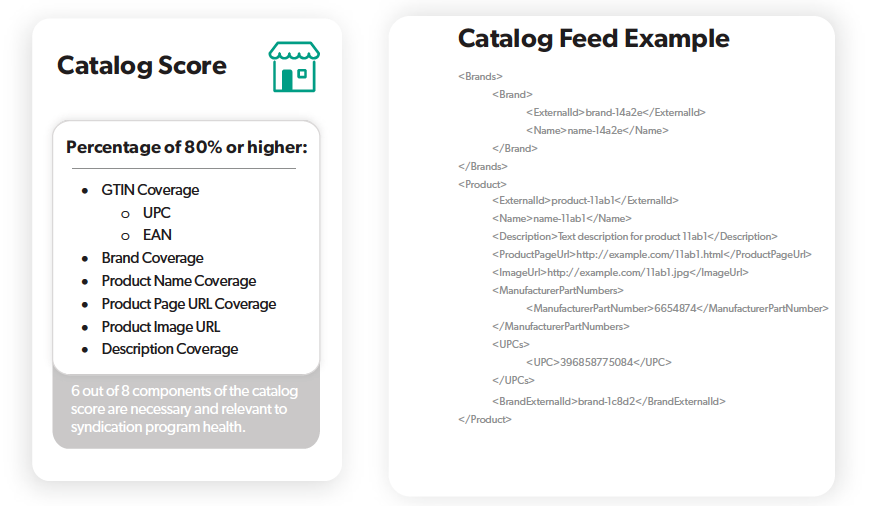Viewport: 871px width, 506px height.
Task: Click the EAN sub-bullet item
Action: coord(157,235)
